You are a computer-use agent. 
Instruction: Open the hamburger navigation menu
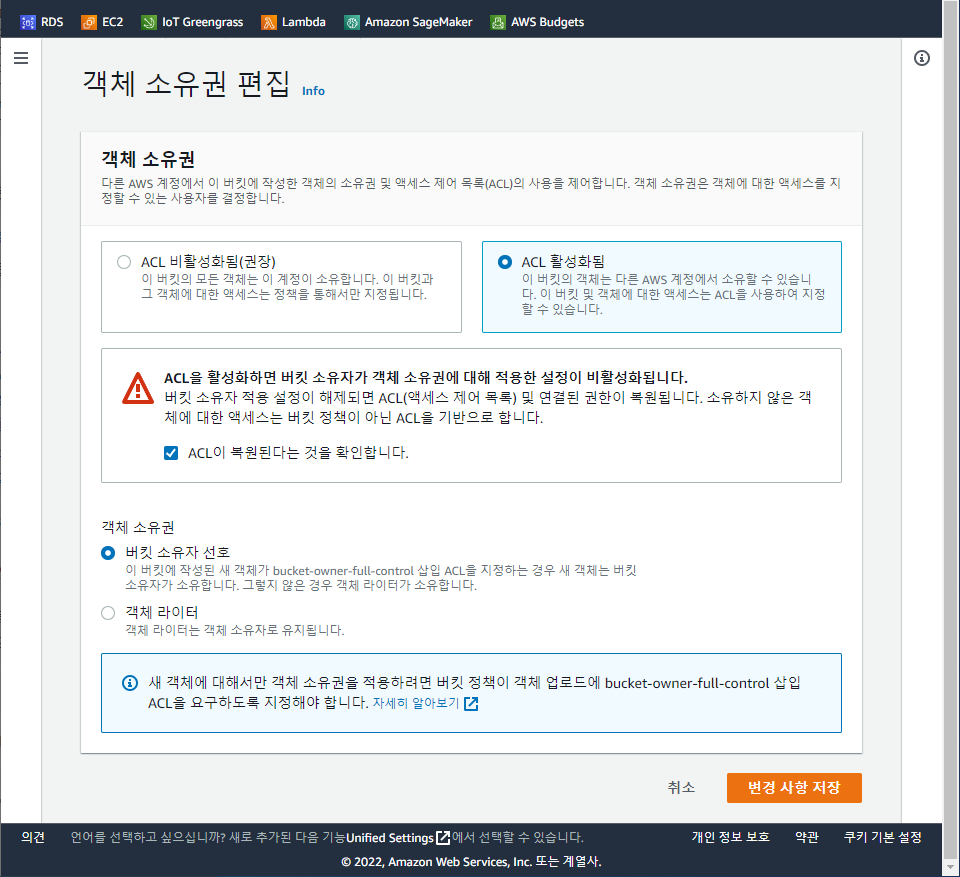[x=21, y=58]
